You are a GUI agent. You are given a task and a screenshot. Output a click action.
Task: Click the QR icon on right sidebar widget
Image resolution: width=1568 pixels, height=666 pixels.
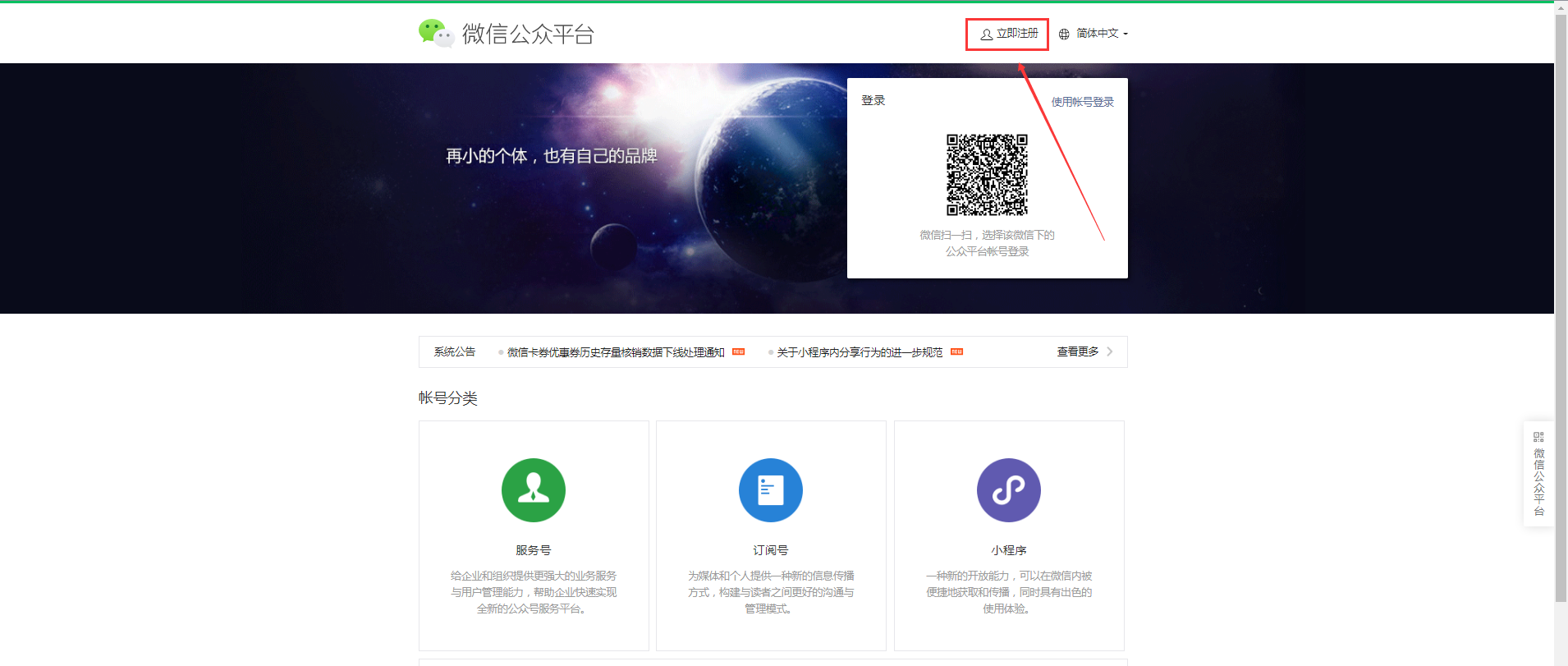(1538, 437)
